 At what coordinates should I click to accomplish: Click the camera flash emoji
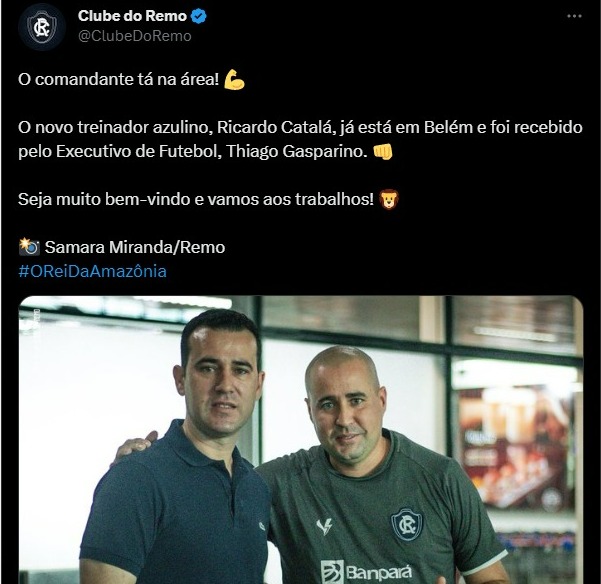[x=29, y=247]
